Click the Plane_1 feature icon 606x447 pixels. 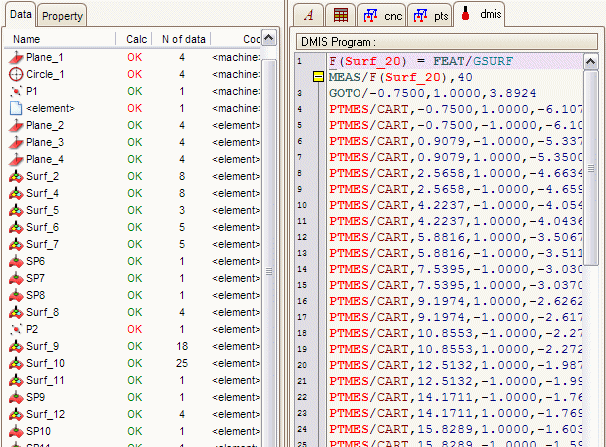click(x=15, y=56)
